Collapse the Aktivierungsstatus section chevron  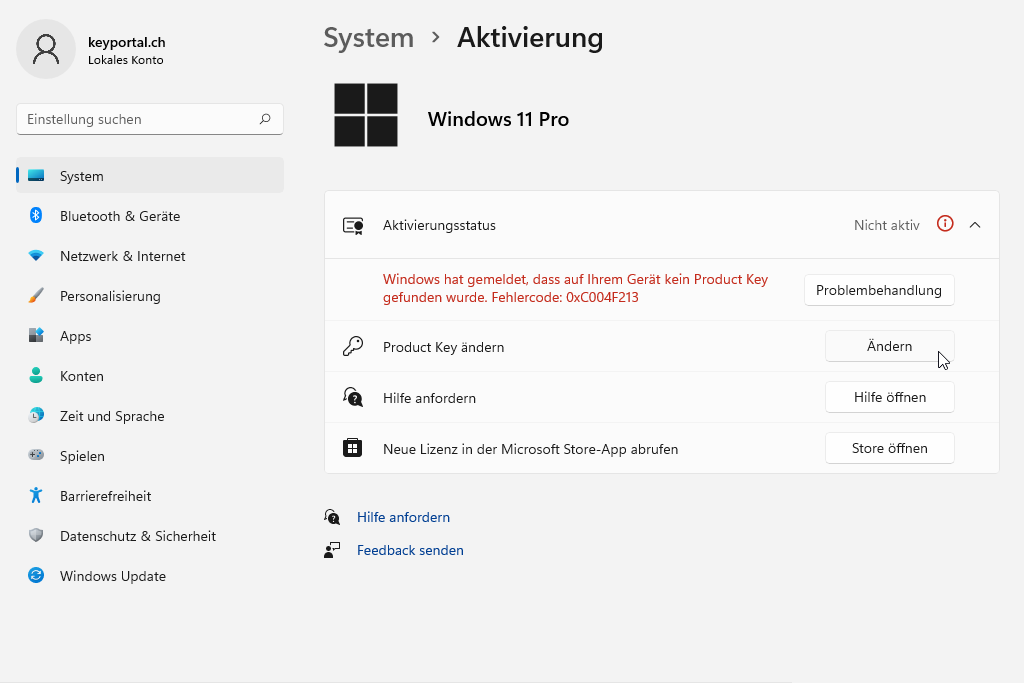975,225
